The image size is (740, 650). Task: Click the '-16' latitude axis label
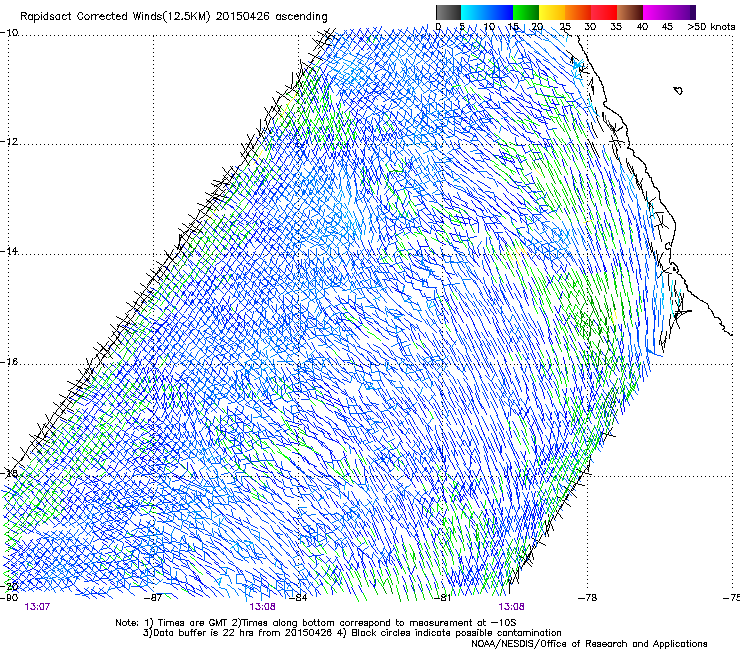pyautogui.click(x=9, y=362)
